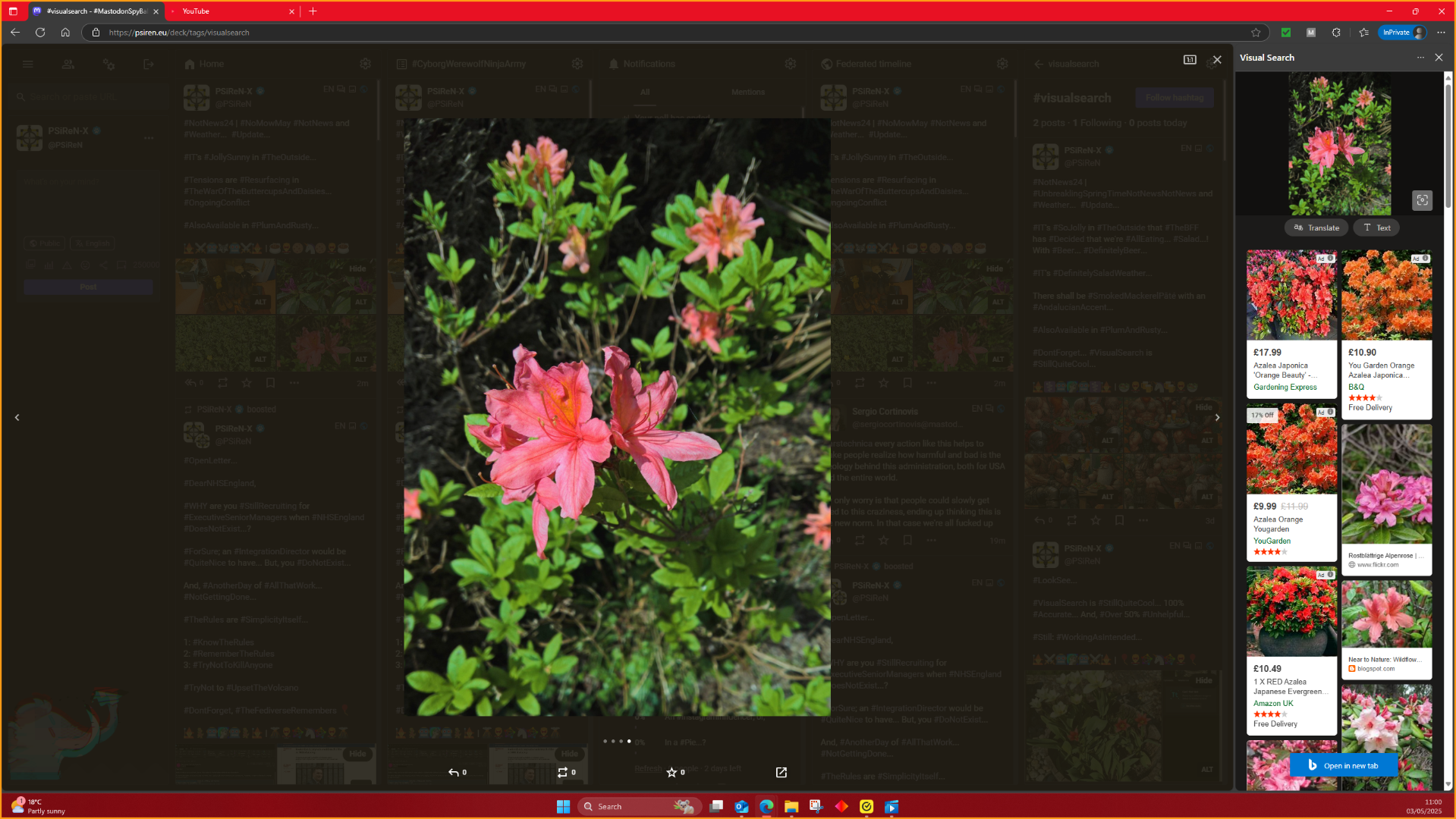Close the image lightbox viewer
Image resolution: width=1456 pixels, height=819 pixels.
pyautogui.click(x=1217, y=60)
